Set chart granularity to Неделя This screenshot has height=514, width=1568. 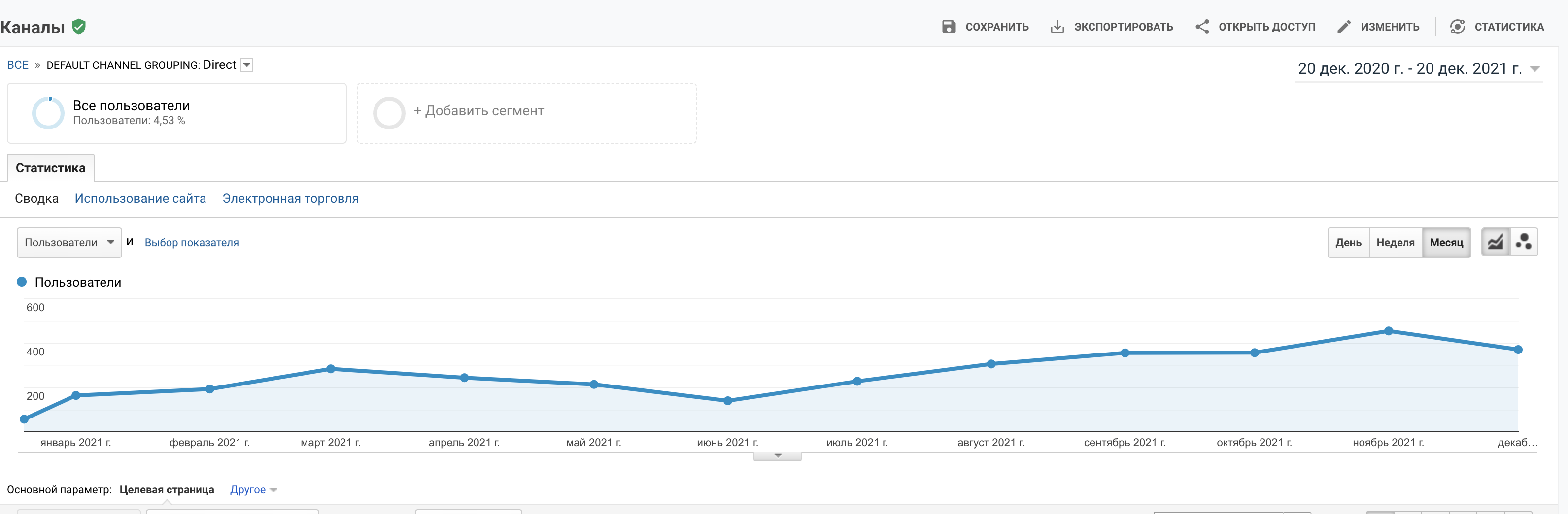point(1395,243)
